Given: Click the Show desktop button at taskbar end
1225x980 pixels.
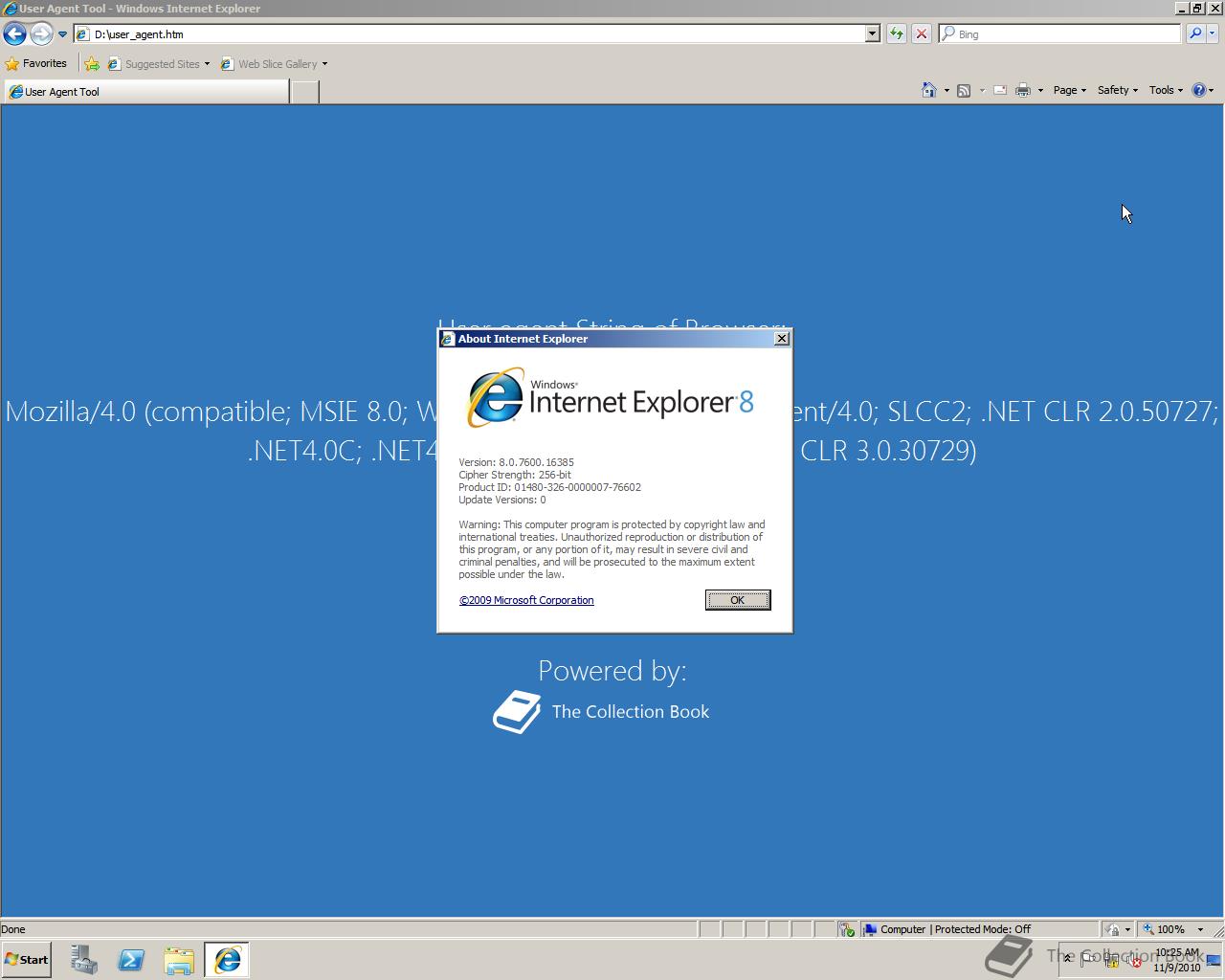Looking at the screenshot, I should 1215,960.
